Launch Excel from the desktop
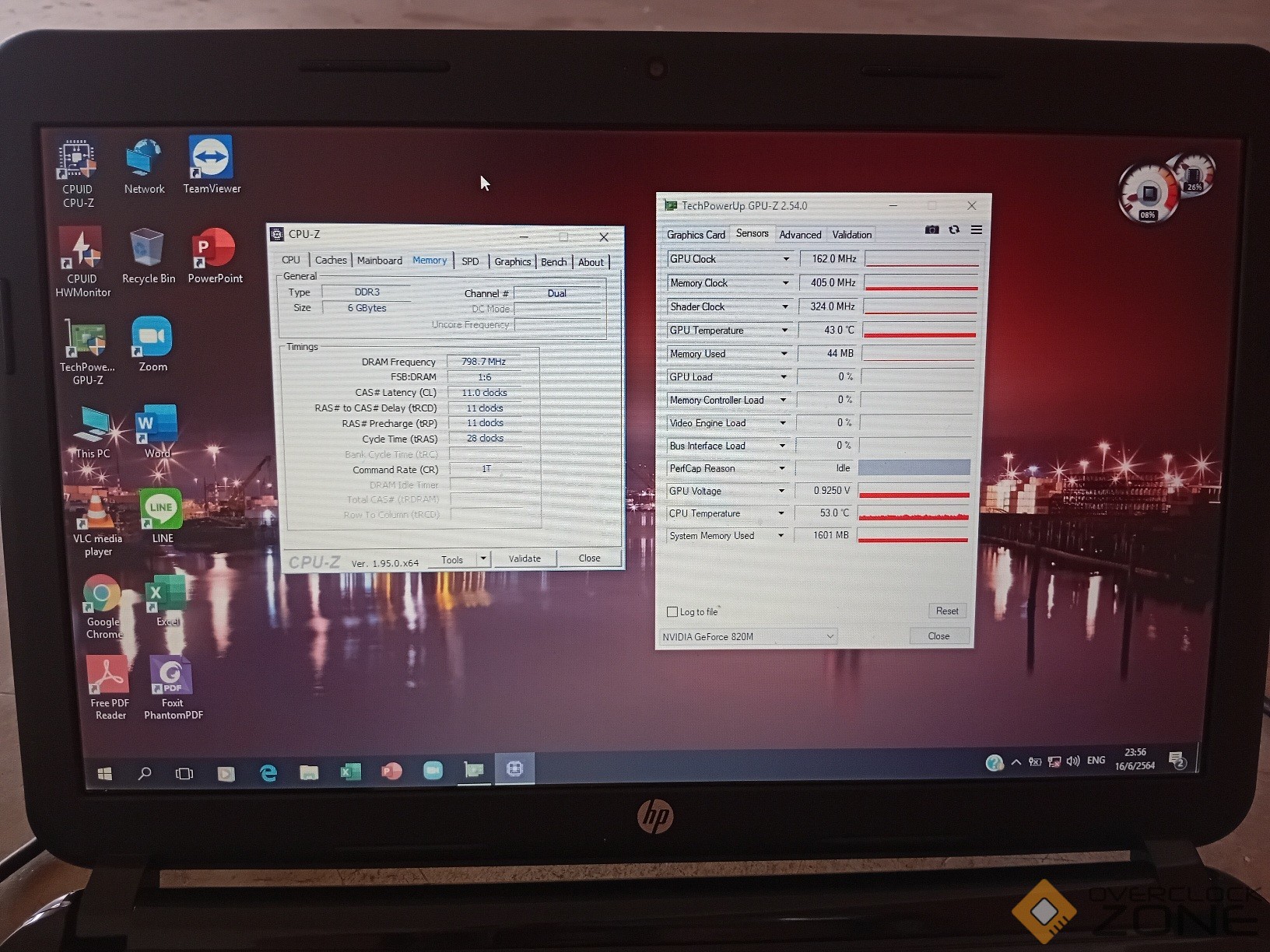Screen dimensions: 1270x952 coord(167,600)
